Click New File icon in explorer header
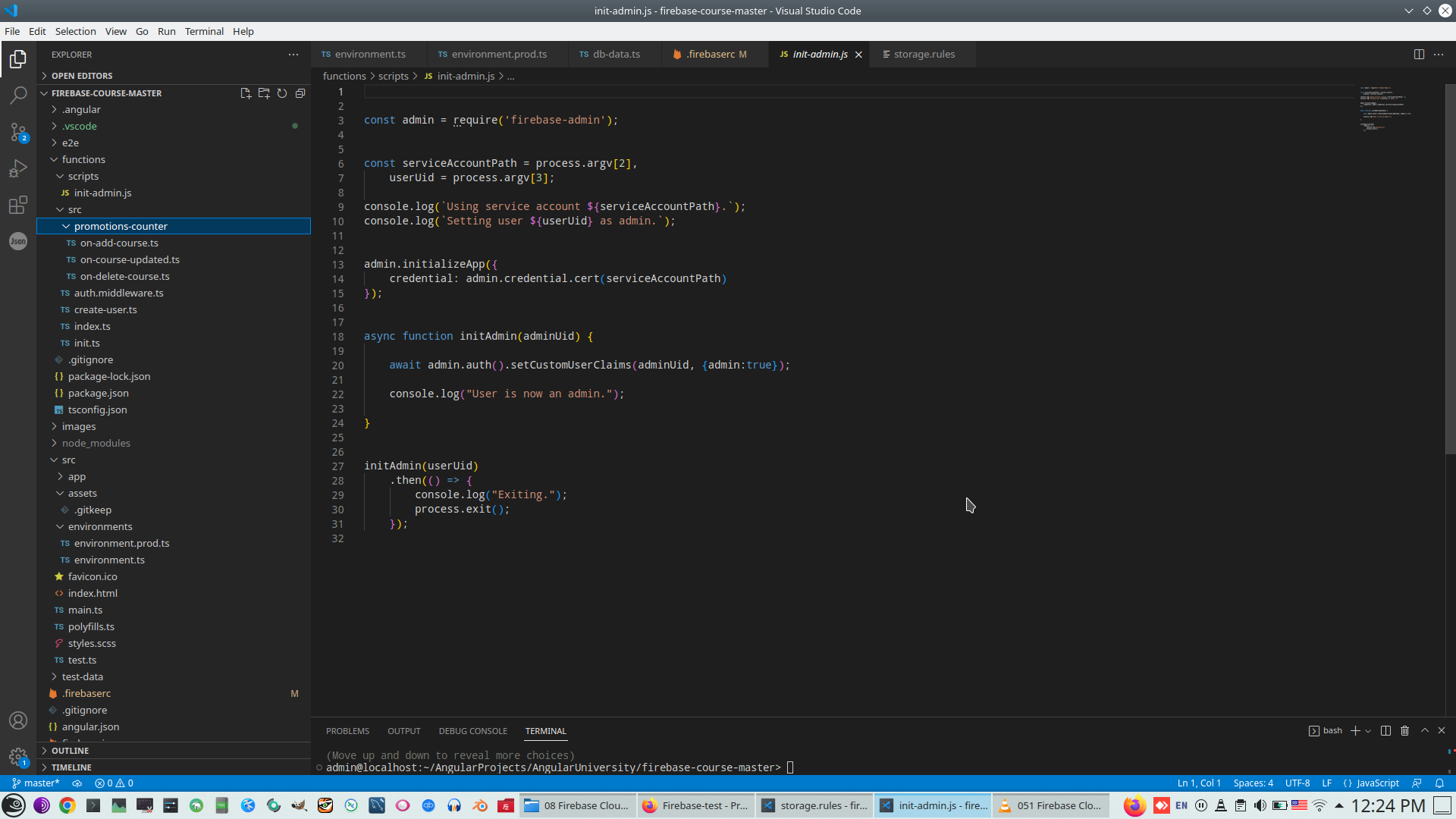Screen dimensions: 1456x819 pos(246,93)
